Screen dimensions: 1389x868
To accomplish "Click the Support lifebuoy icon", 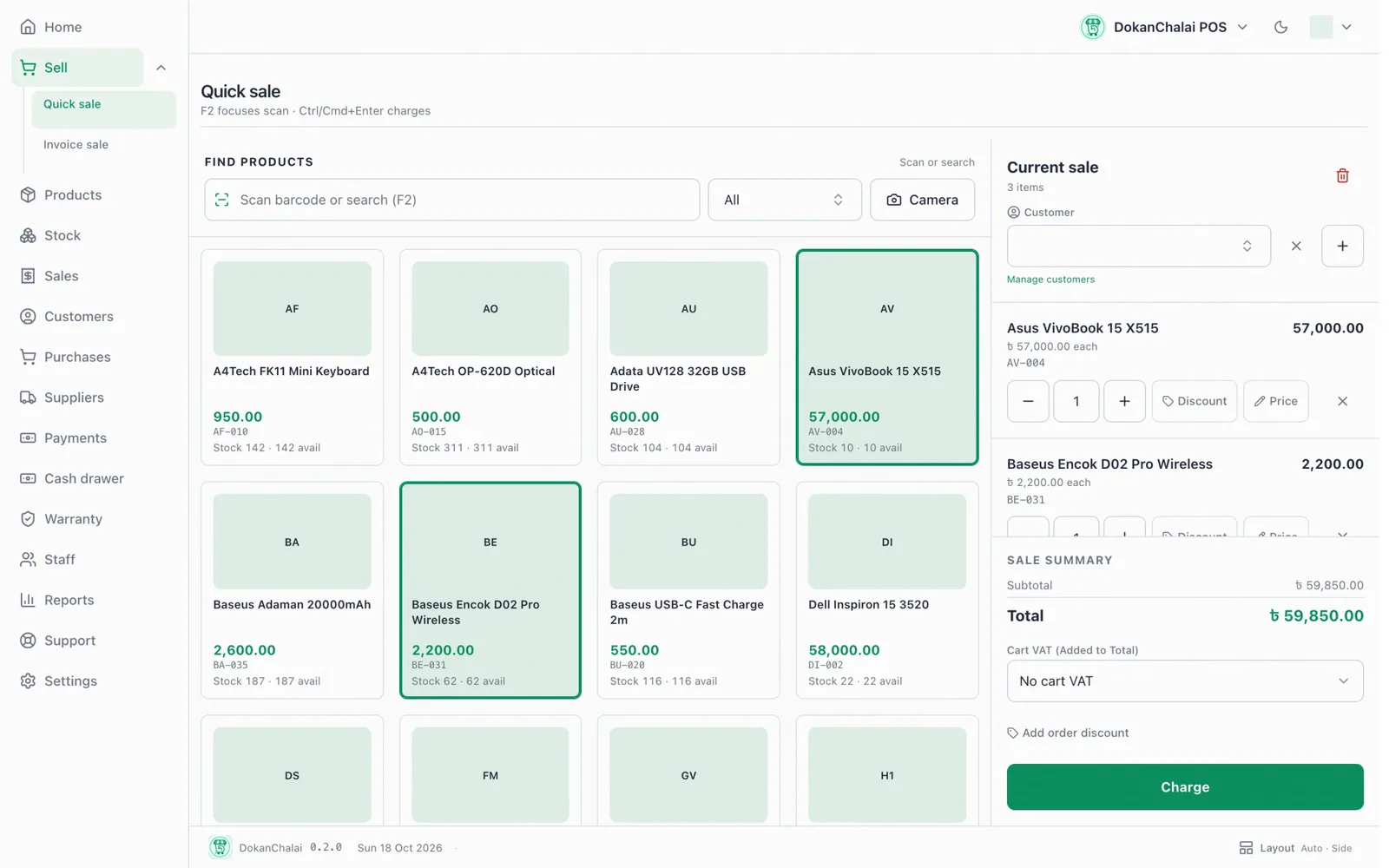I will (28, 641).
